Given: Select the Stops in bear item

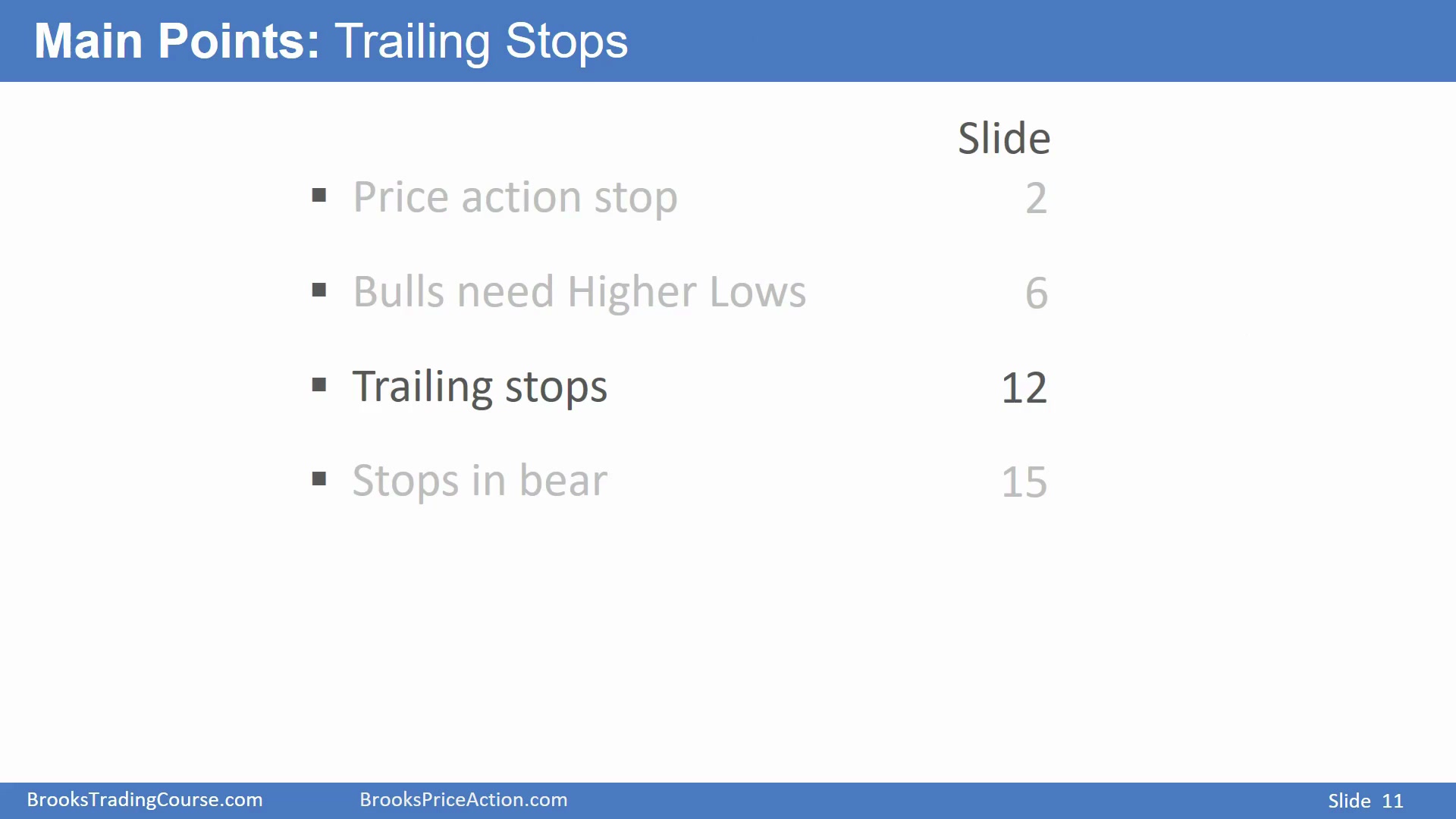Looking at the screenshot, I should point(479,482).
